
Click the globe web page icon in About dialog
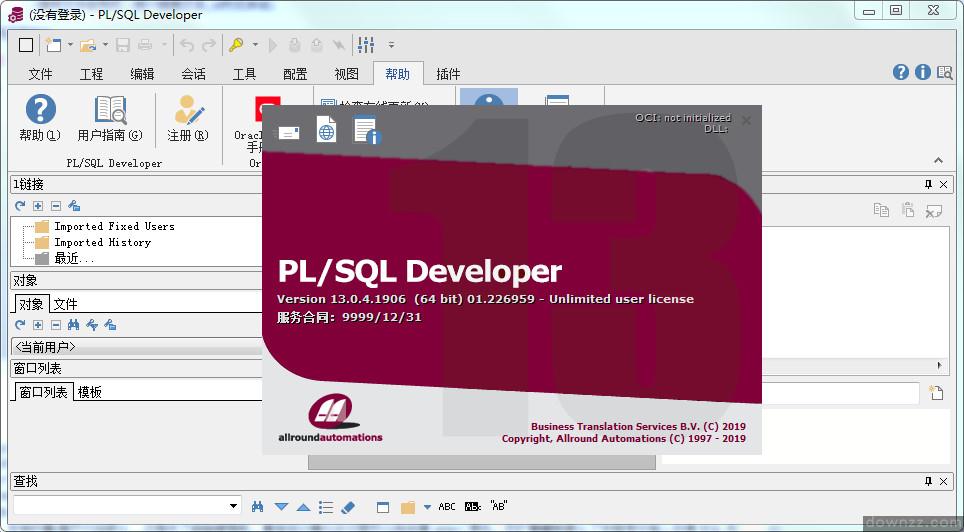click(x=326, y=129)
